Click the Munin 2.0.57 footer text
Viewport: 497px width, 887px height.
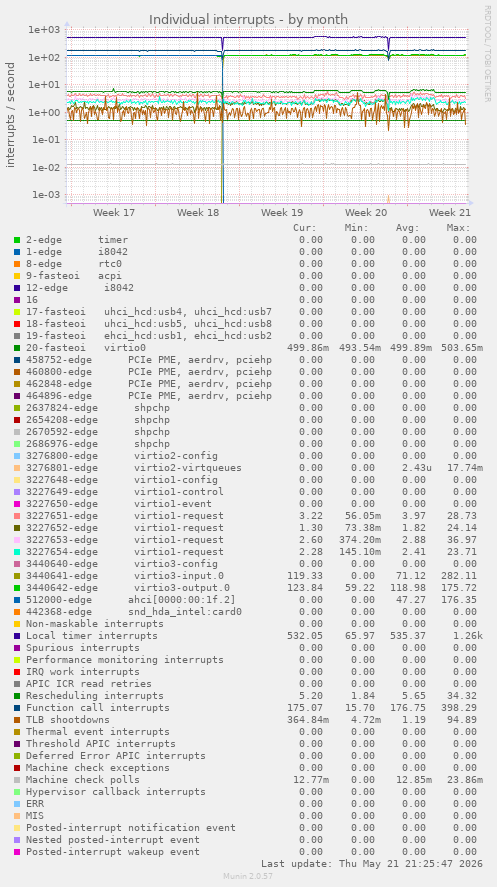248,876
